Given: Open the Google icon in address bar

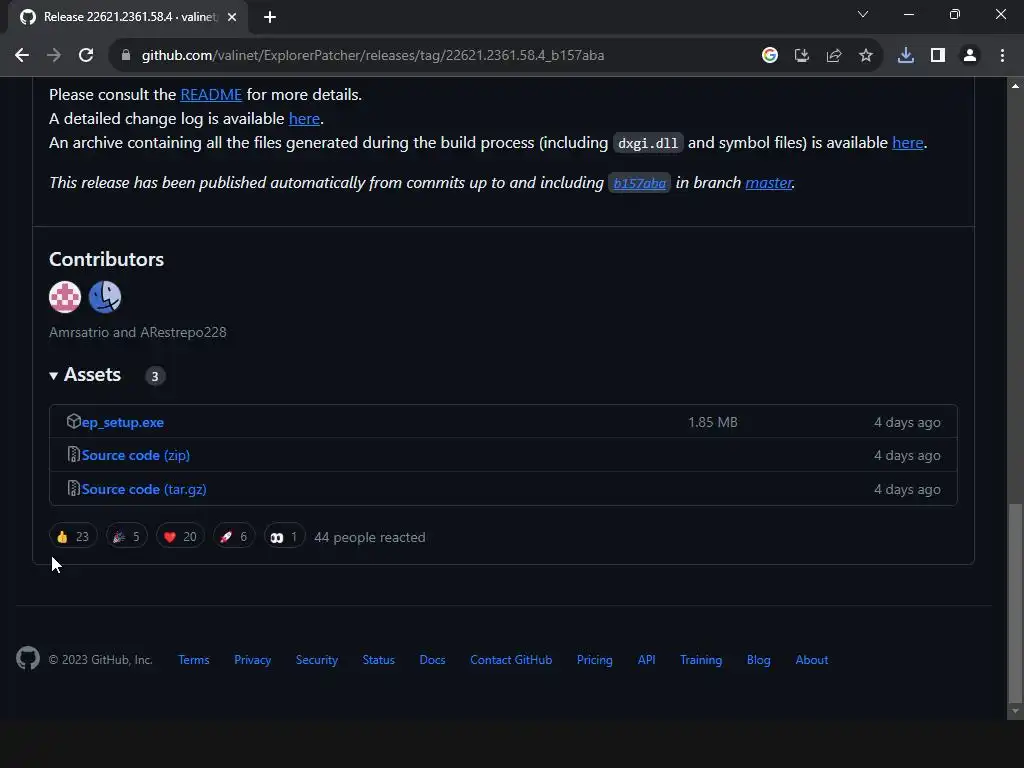Looking at the screenshot, I should (x=770, y=56).
